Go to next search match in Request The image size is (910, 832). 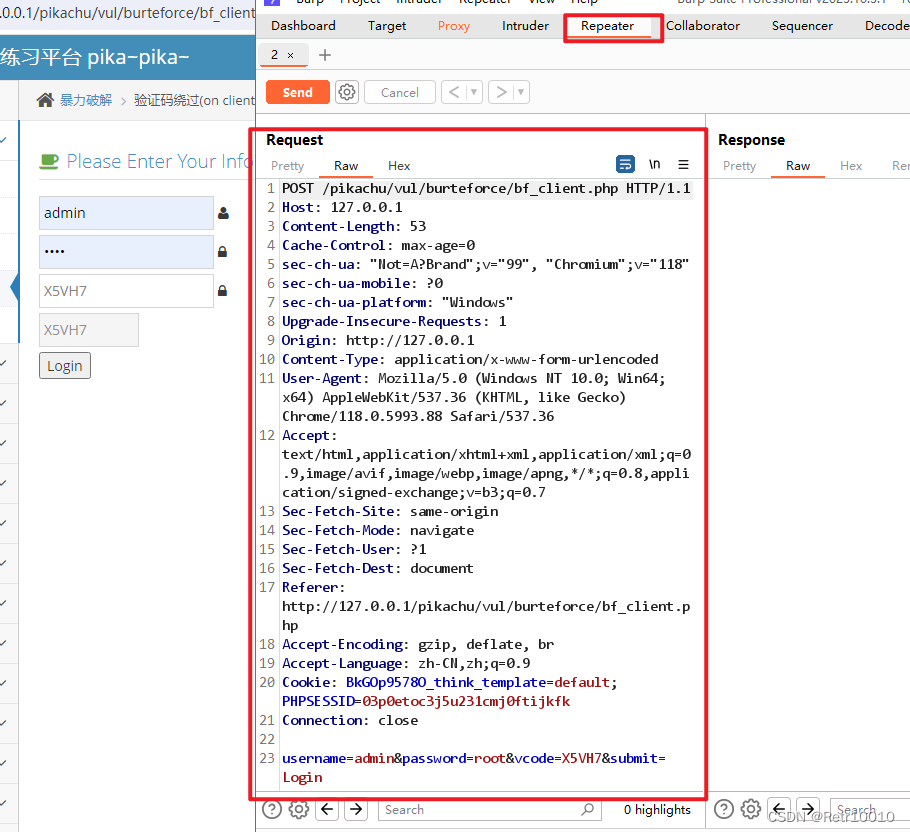(356, 809)
